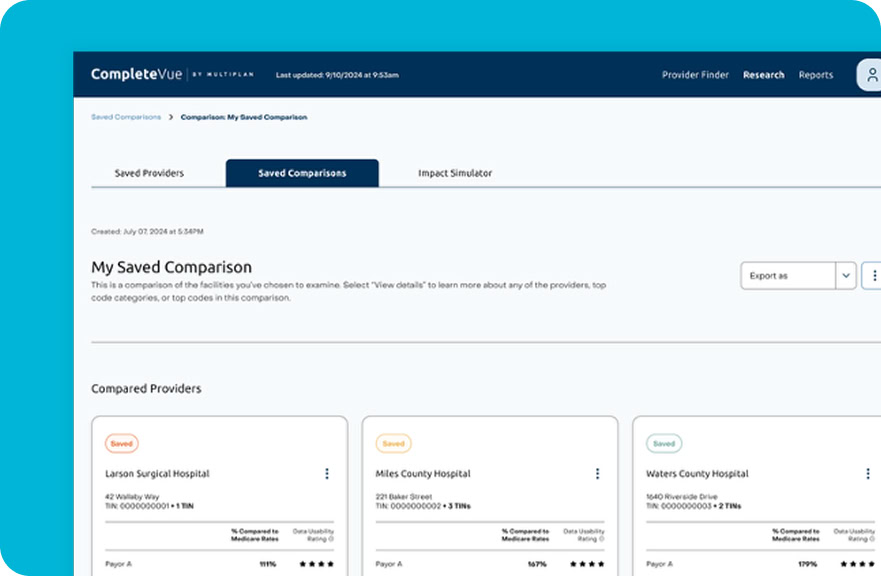Open Reports in the top navigation

tap(816, 75)
